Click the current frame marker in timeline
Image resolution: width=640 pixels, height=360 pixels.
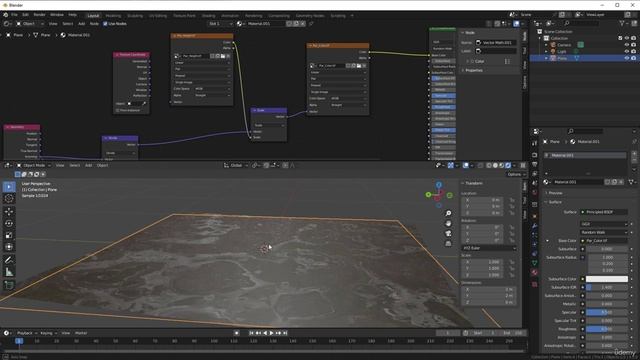[x=19, y=341]
